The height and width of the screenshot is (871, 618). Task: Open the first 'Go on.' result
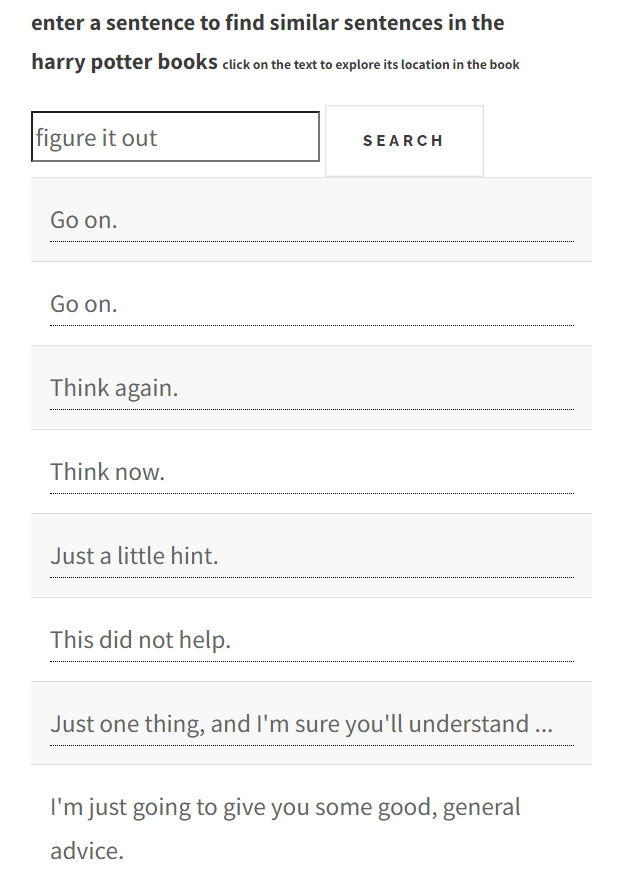pyautogui.click(x=311, y=220)
